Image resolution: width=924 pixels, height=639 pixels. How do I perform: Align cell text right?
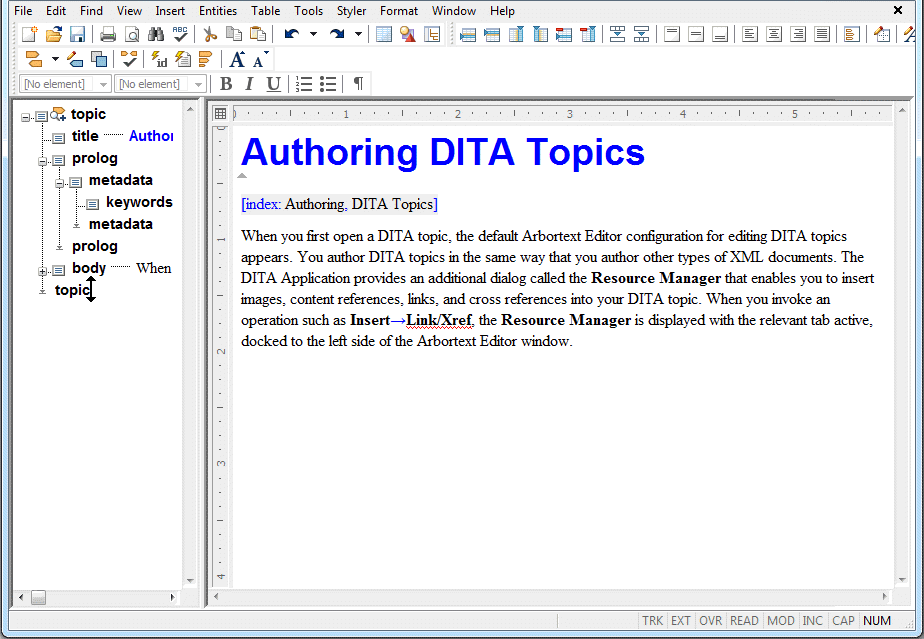798,34
